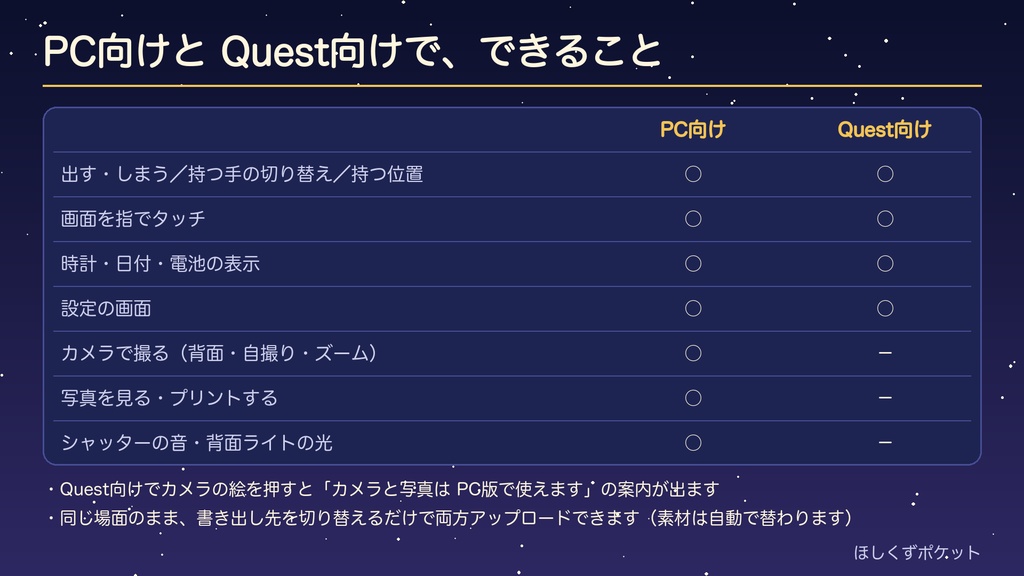The height and width of the screenshot is (576, 1024).
Task: Click the Quest circle for 画面を指でタッチ
Action: tap(885, 219)
